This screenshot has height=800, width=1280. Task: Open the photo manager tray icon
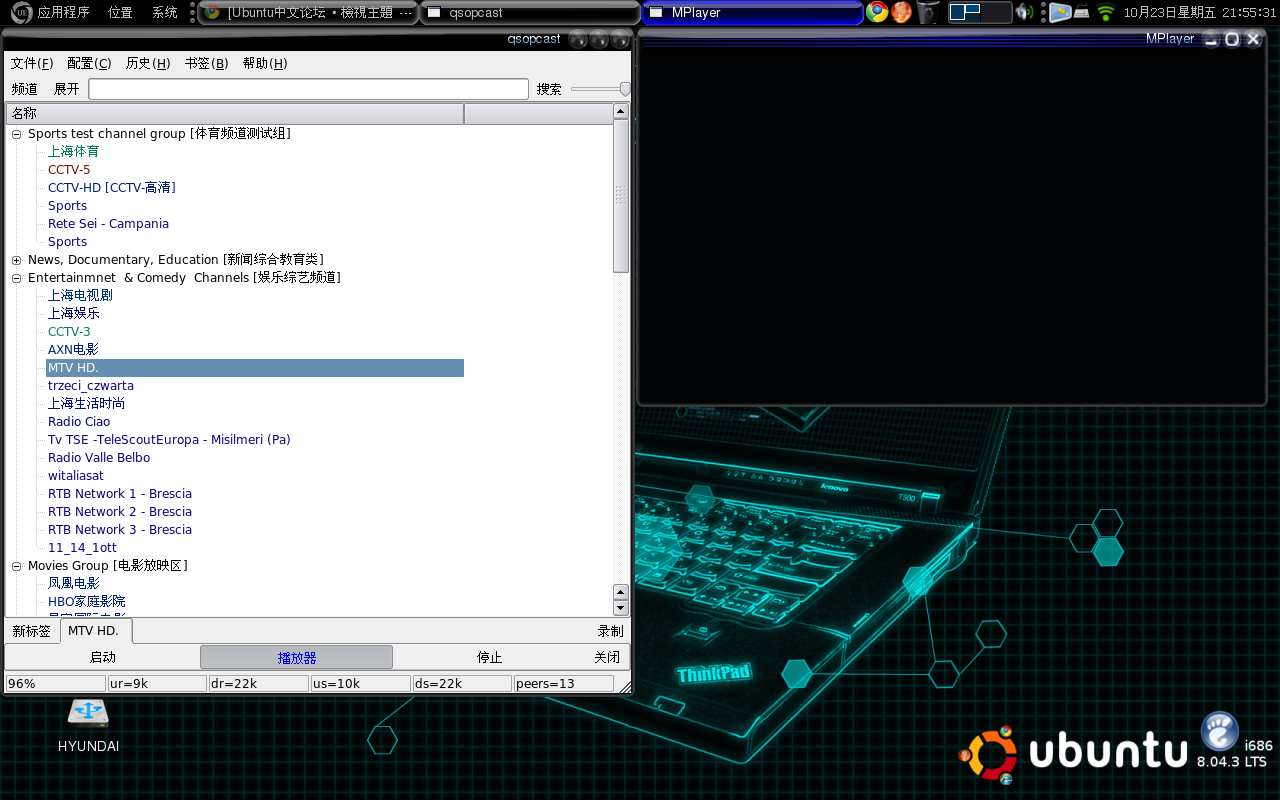pos(1059,12)
